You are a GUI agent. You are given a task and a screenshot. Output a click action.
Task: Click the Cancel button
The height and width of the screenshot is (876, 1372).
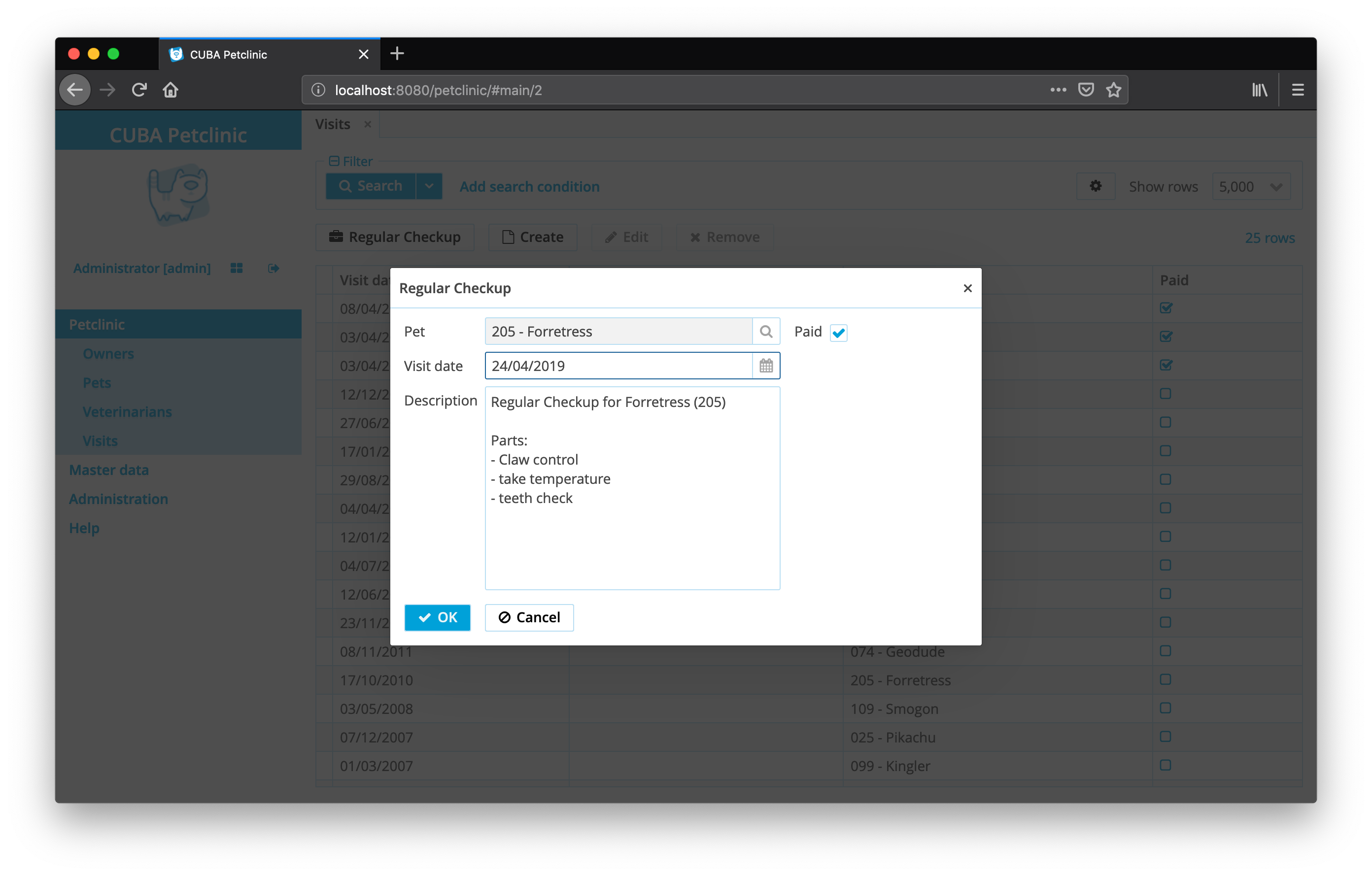click(529, 617)
